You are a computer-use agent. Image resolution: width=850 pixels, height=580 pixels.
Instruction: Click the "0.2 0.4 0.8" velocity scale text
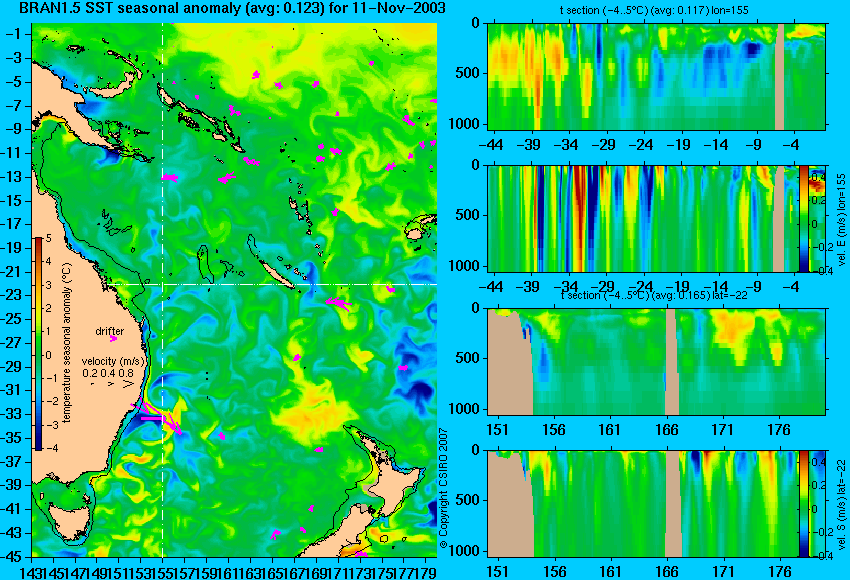(x=108, y=373)
